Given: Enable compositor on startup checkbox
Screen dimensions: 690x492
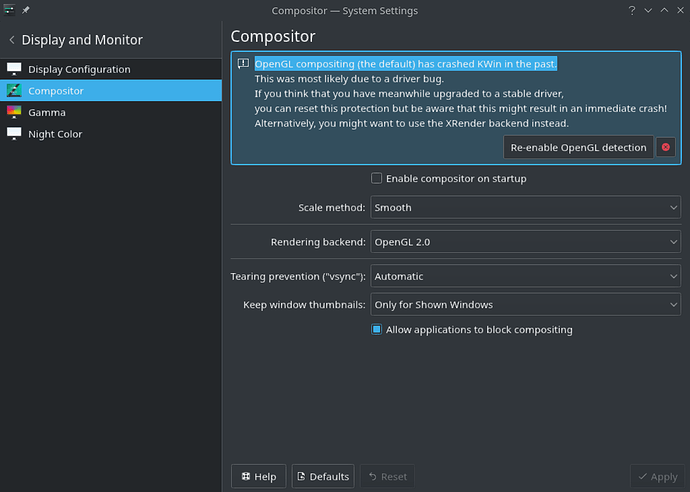Looking at the screenshot, I should (x=376, y=178).
